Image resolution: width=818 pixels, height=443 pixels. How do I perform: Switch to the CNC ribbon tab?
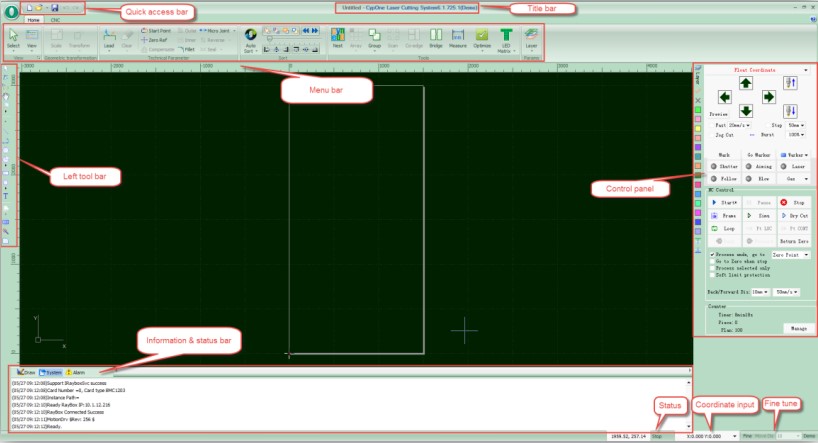click(x=55, y=19)
